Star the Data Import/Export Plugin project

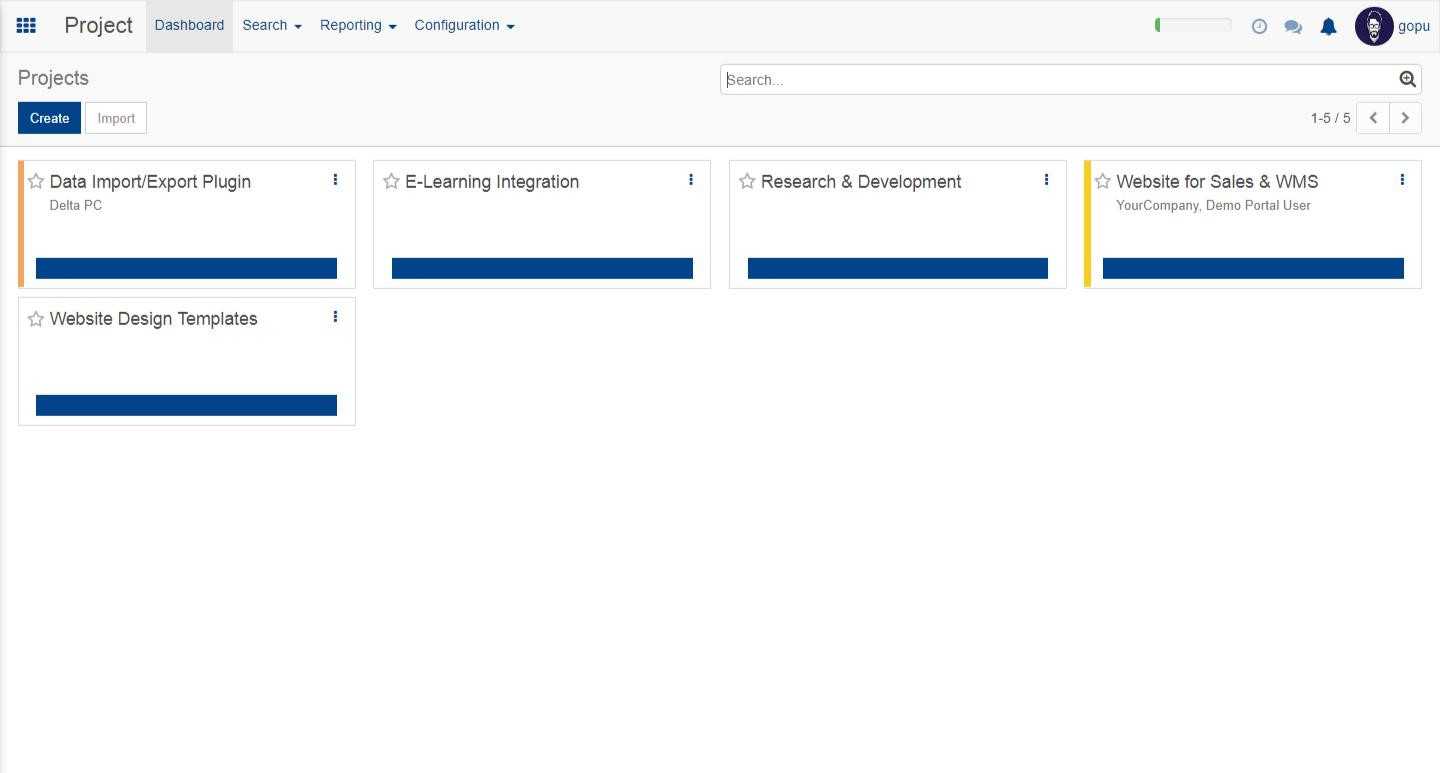click(x=36, y=181)
